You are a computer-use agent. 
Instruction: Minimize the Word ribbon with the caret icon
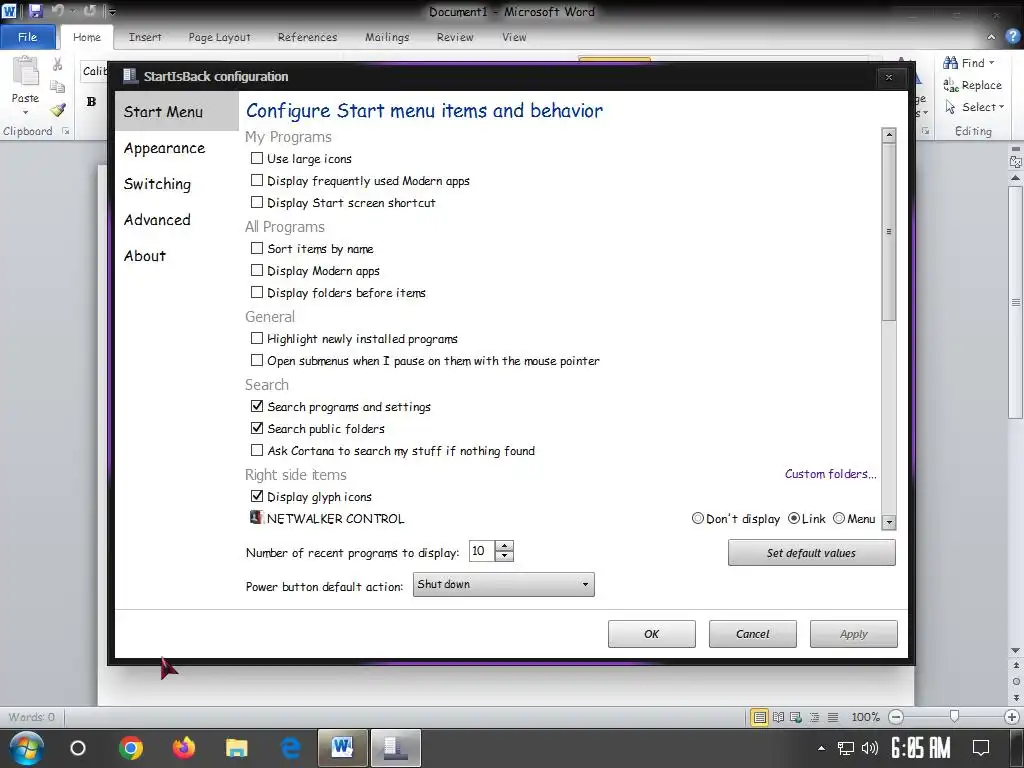click(991, 37)
